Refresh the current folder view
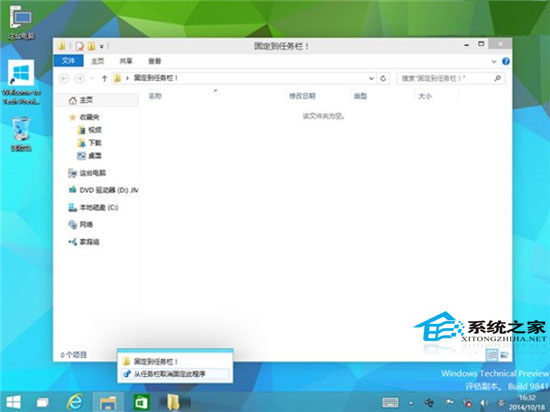 click(383, 78)
